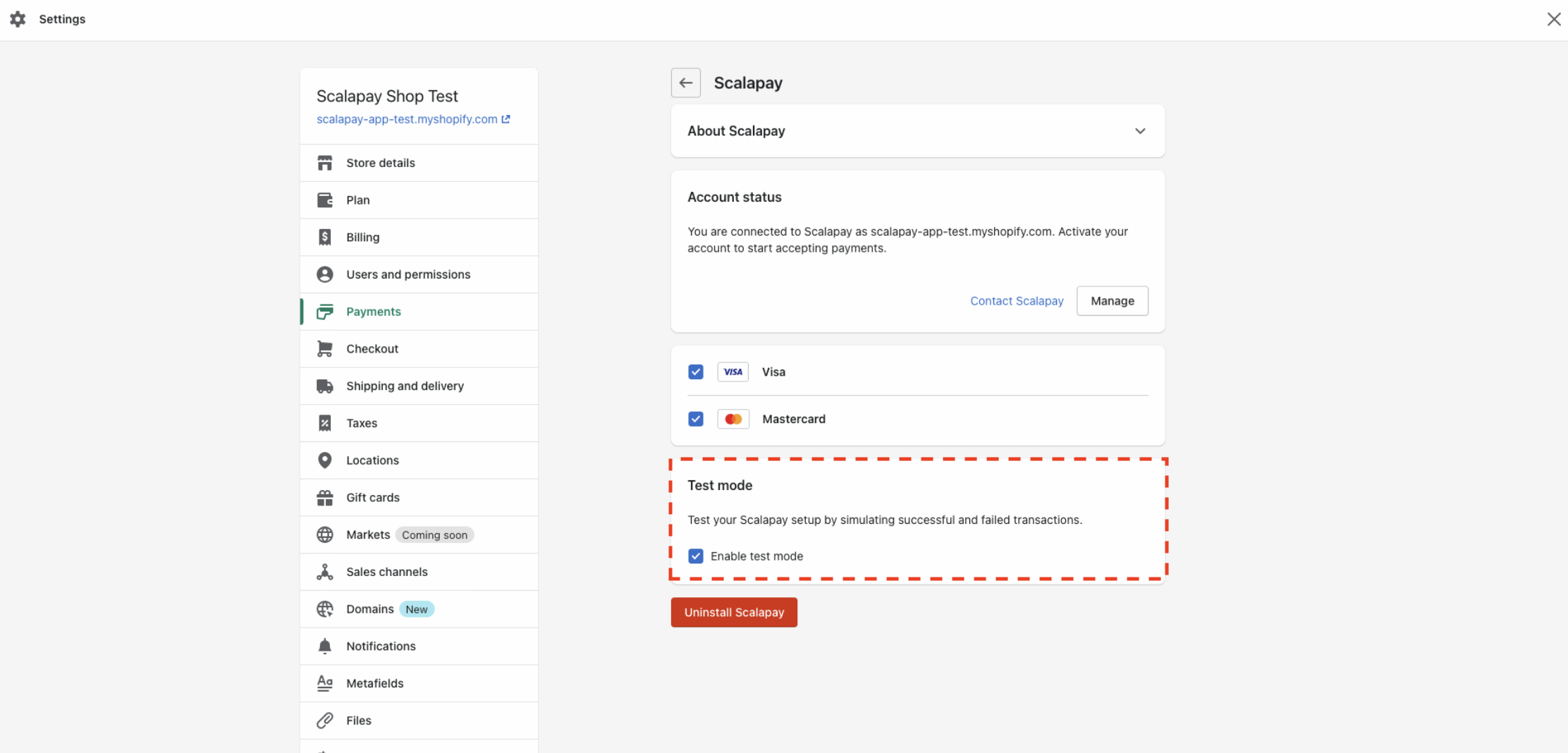Click the Plan wallet icon

[324, 200]
